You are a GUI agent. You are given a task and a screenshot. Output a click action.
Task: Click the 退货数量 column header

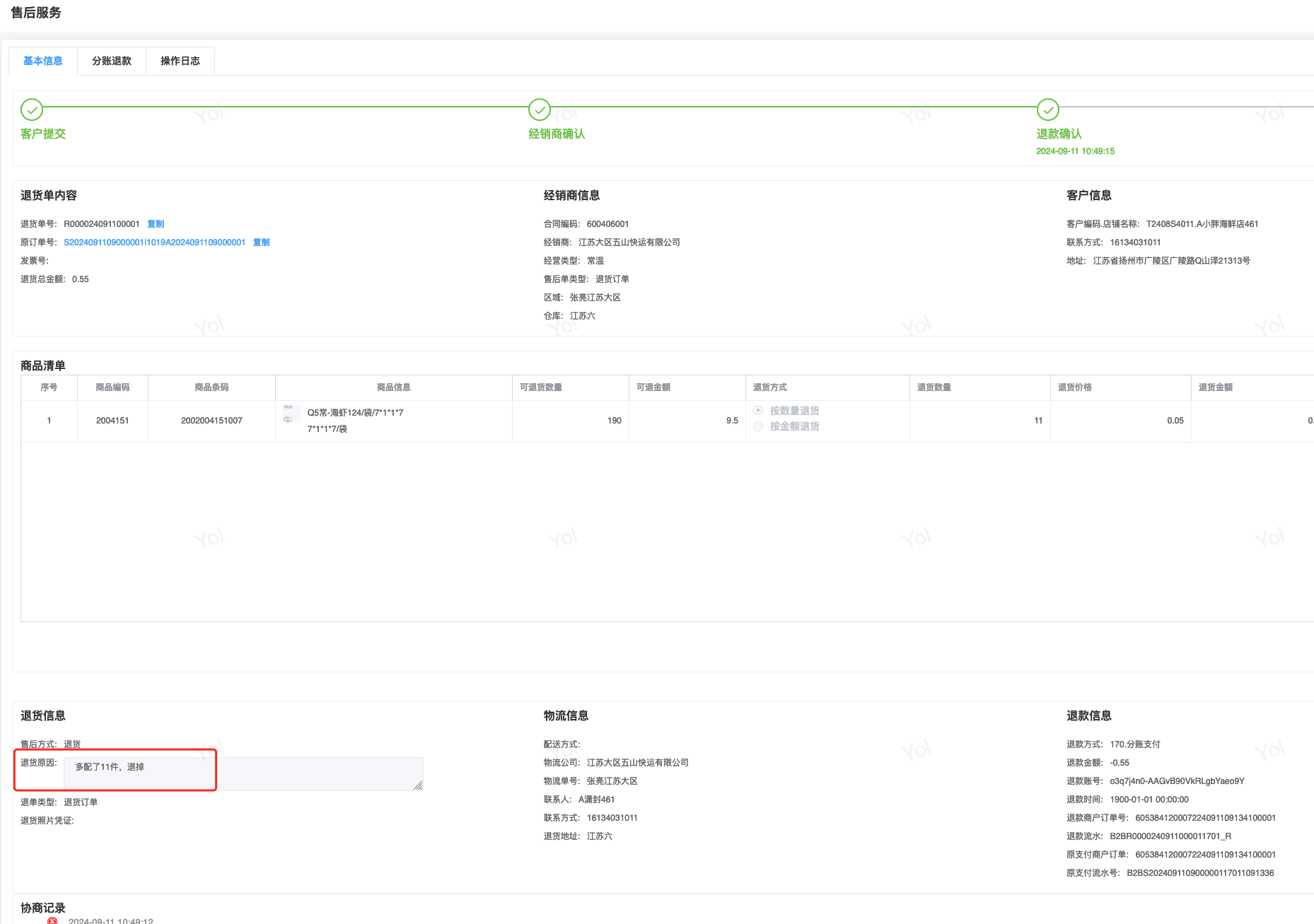[x=934, y=387]
